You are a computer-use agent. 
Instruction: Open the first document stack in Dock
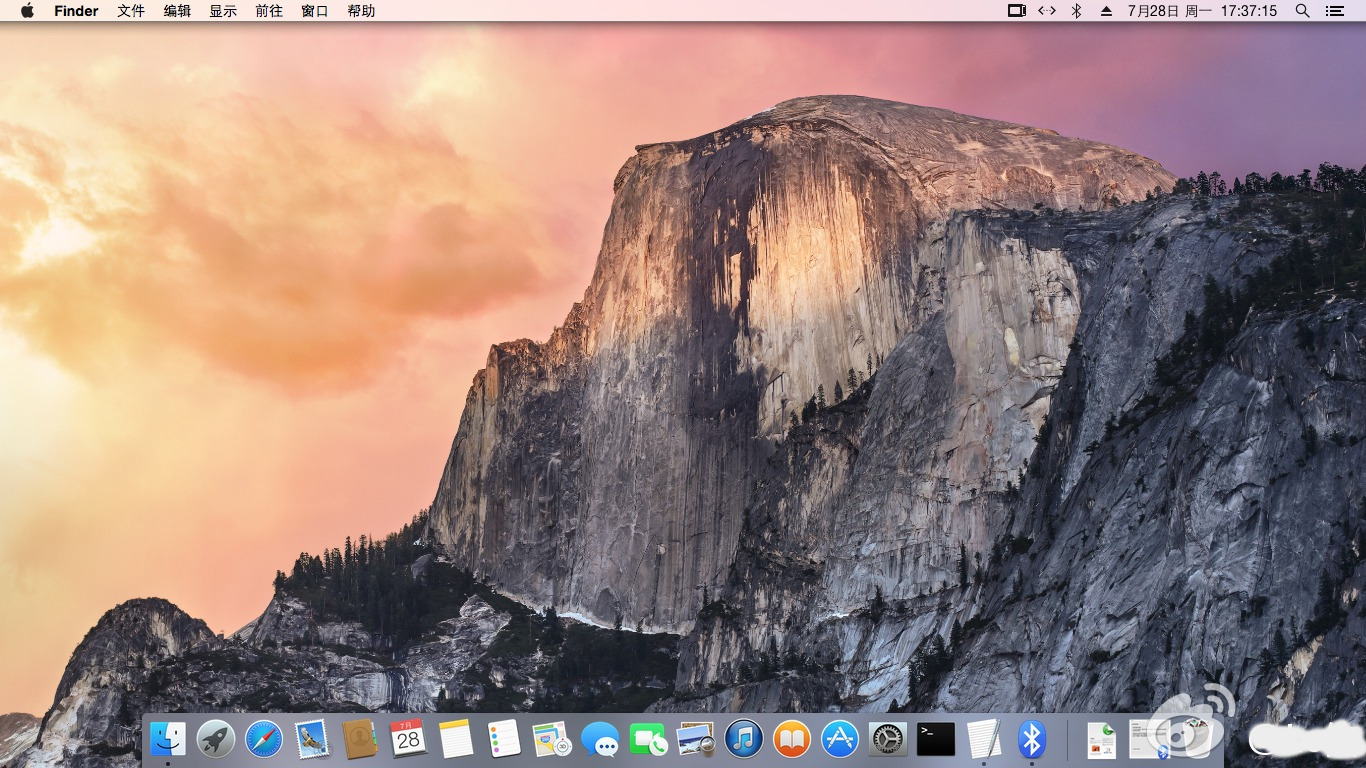pos(1101,740)
